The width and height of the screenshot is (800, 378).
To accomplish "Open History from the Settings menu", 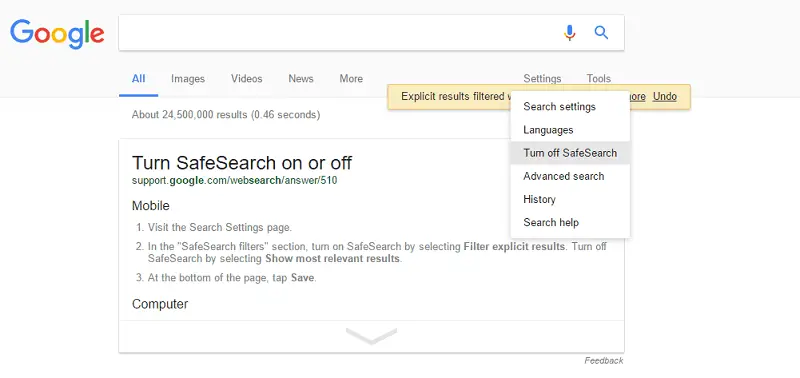I will [x=570, y=199].
